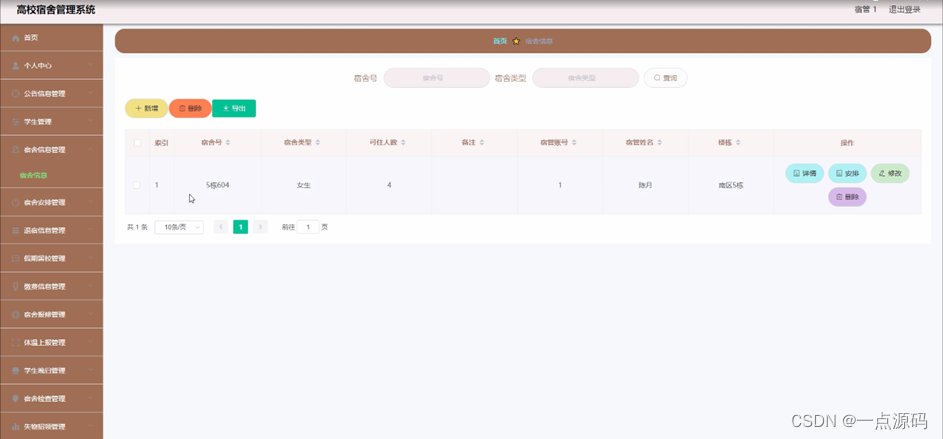943x439 pixels.
Task: Click the bar chart icon beside 失物招领管理
Action: click(16, 427)
